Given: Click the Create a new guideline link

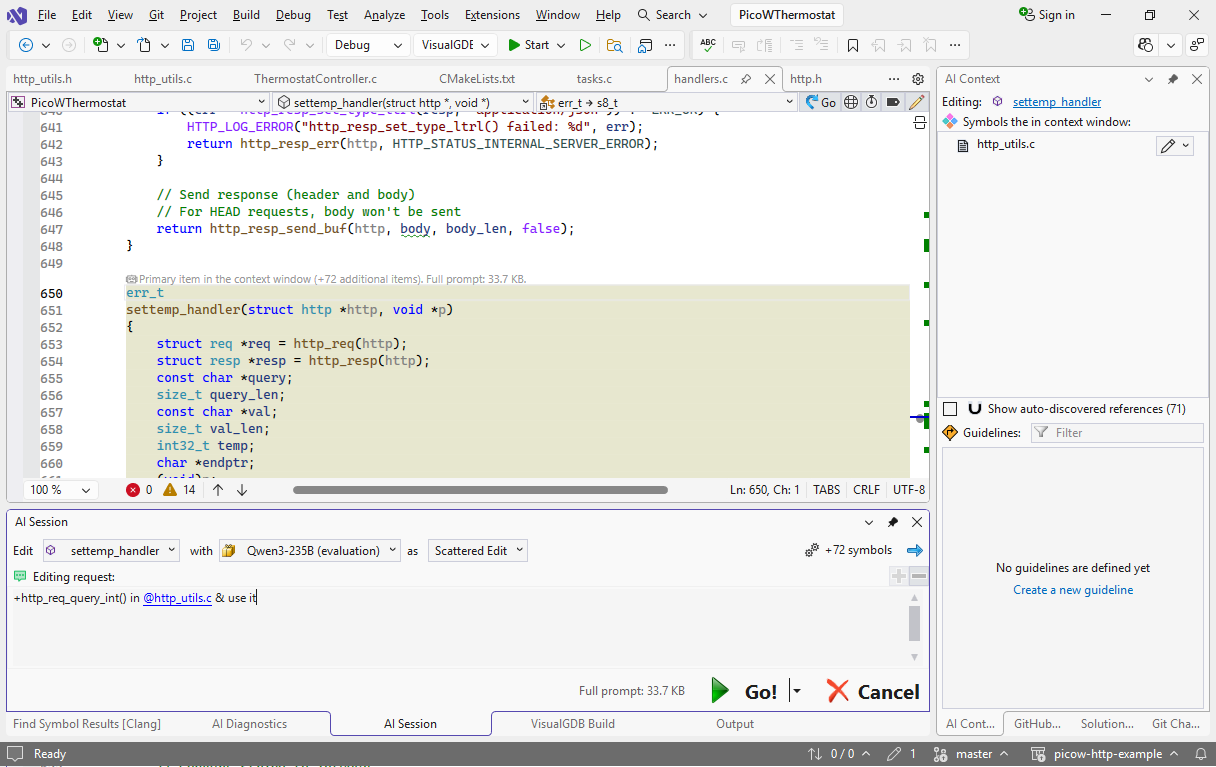Looking at the screenshot, I should [x=1073, y=590].
